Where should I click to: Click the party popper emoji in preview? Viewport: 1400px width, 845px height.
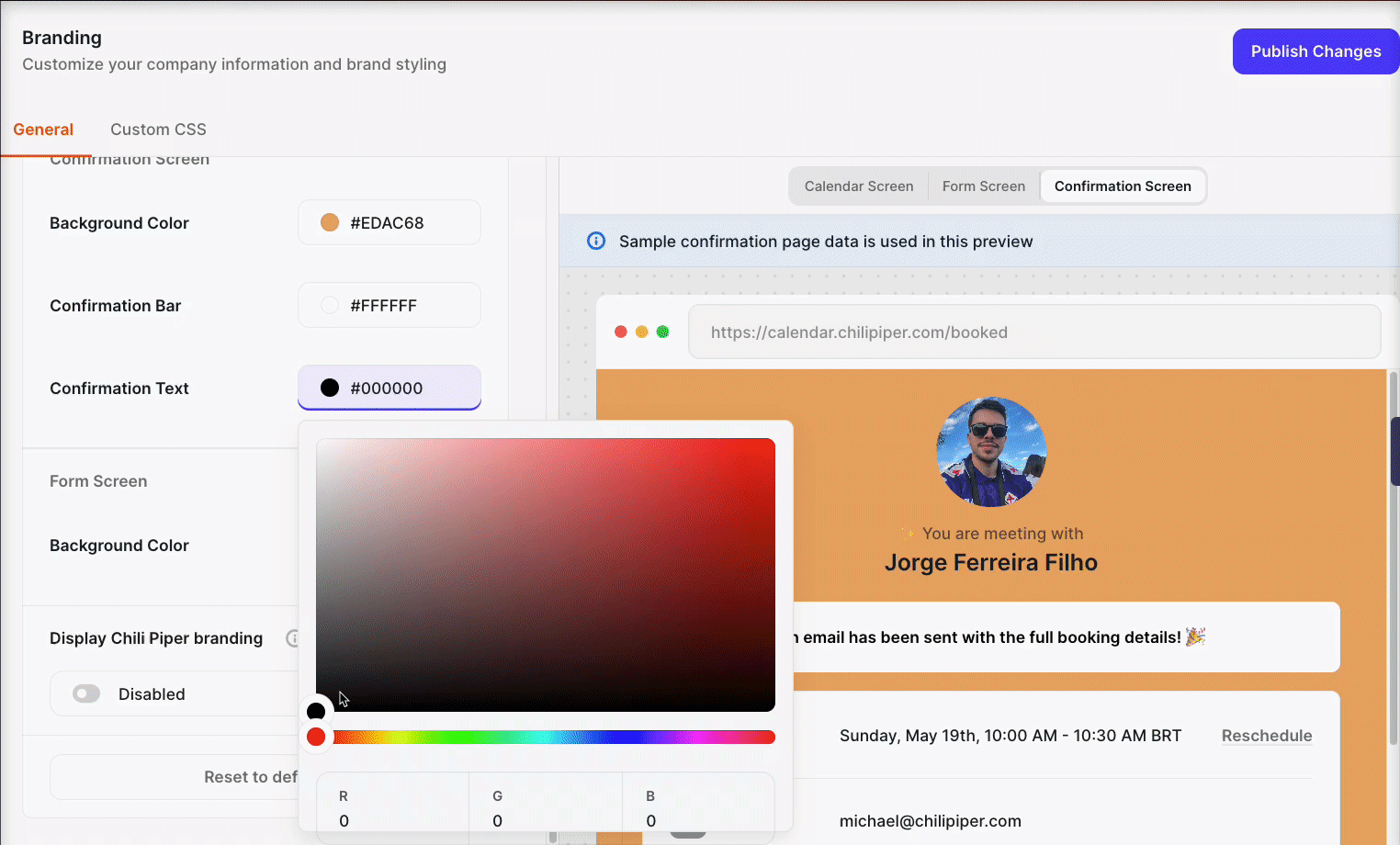[1195, 637]
